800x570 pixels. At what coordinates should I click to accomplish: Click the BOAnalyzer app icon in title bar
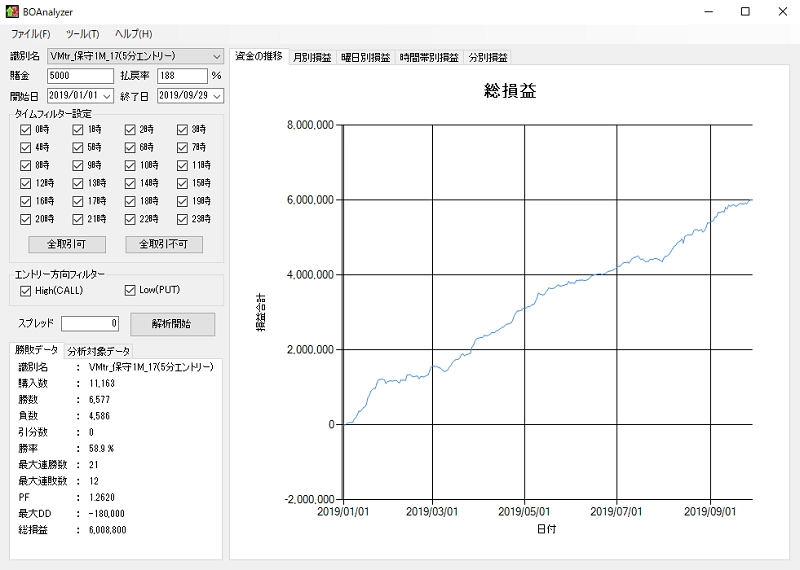tap(12, 11)
